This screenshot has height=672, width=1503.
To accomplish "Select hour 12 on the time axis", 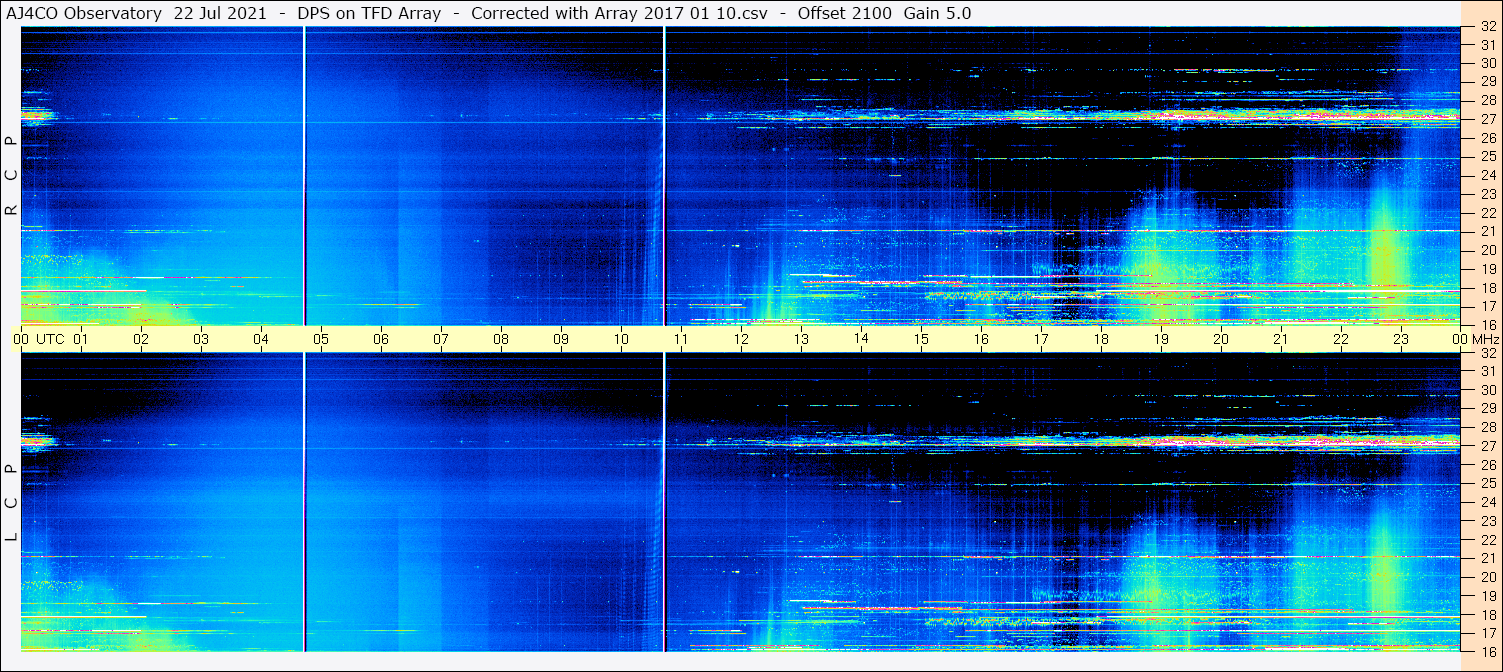I will (741, 339).
